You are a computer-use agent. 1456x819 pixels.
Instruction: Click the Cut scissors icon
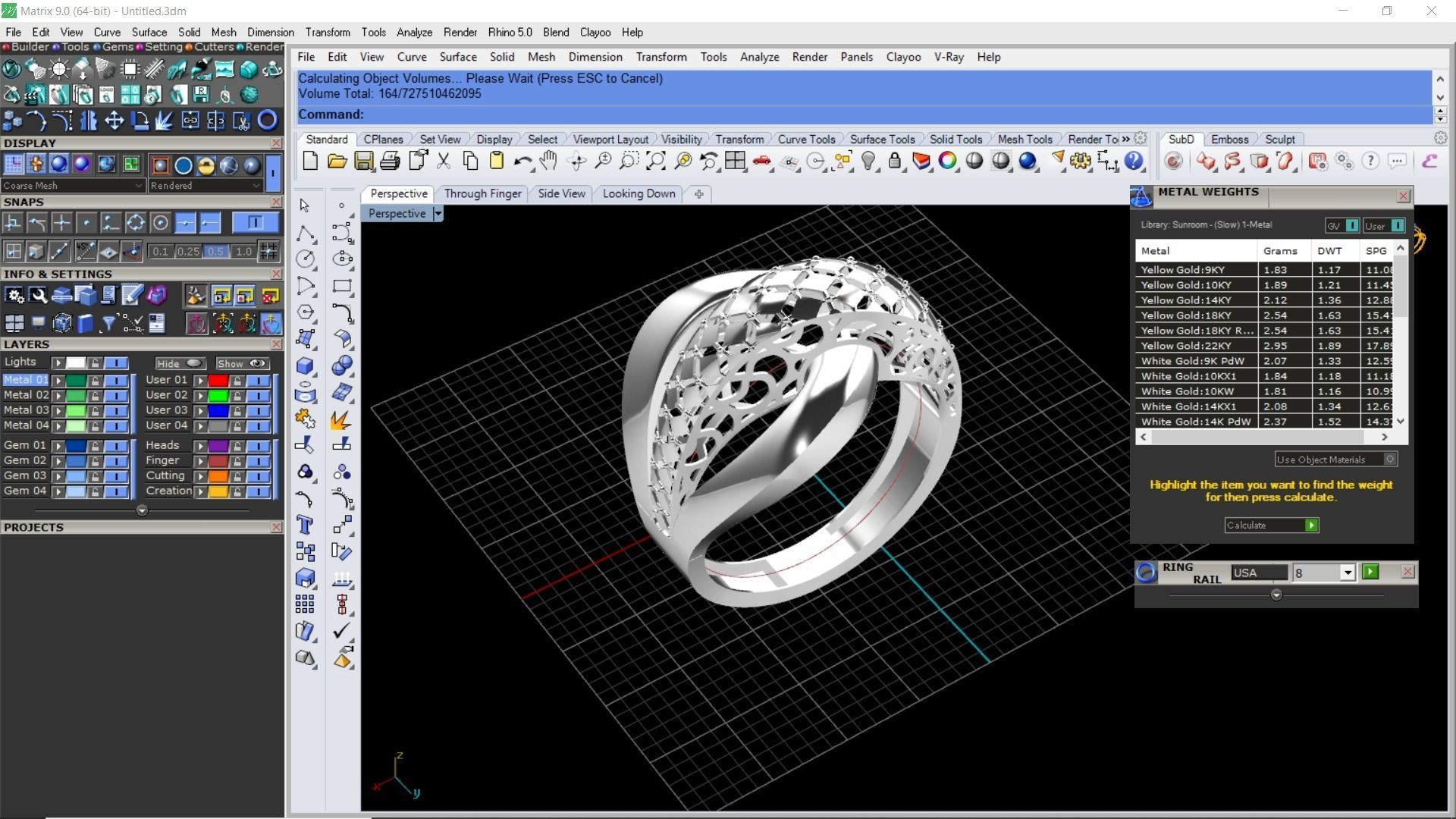click(444, 161)
